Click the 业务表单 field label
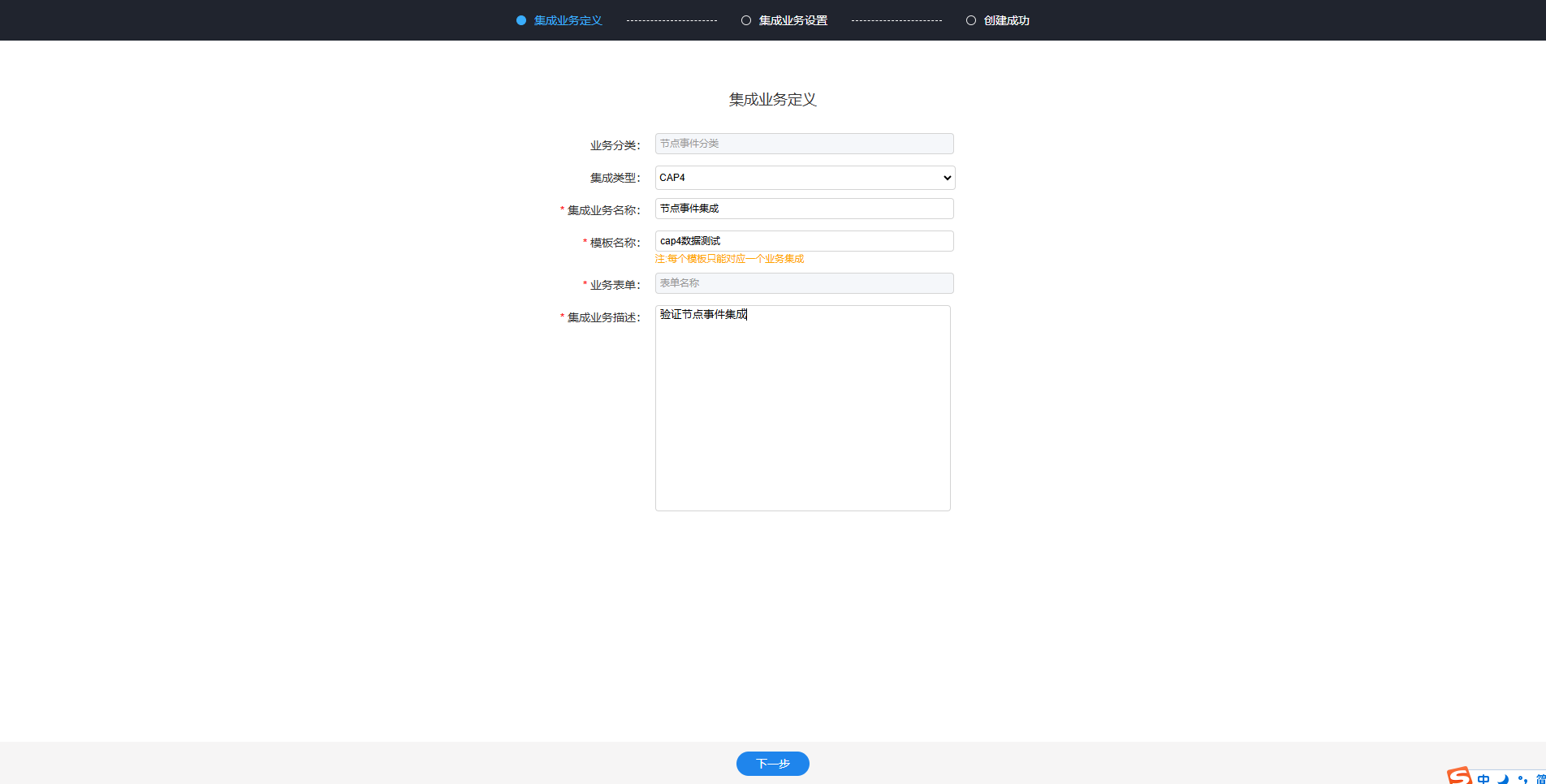Screen dimensions: 1546x784 tap(615, 285)
